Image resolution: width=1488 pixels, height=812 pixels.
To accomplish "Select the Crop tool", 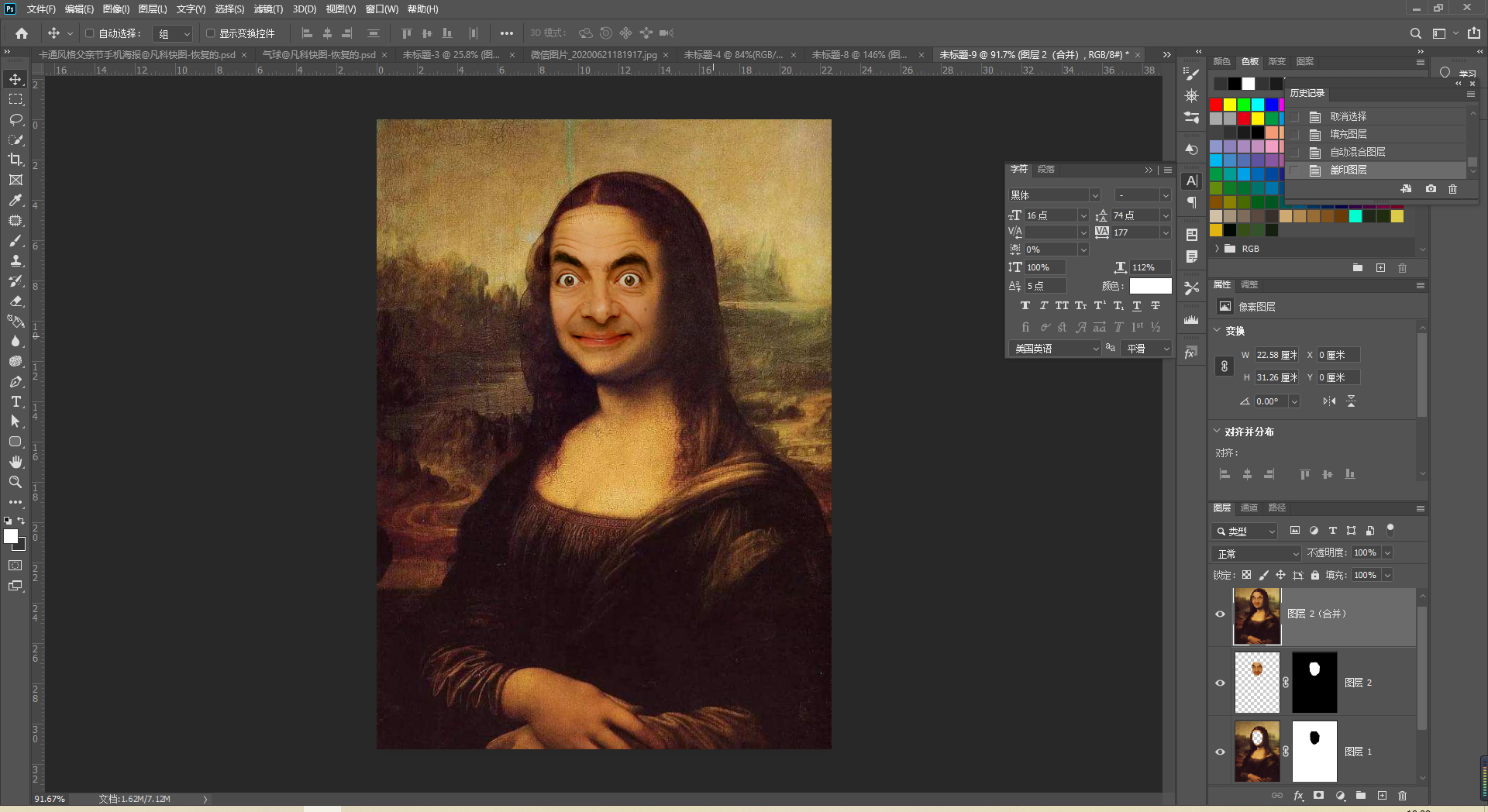I will click(x=15, y=160).
